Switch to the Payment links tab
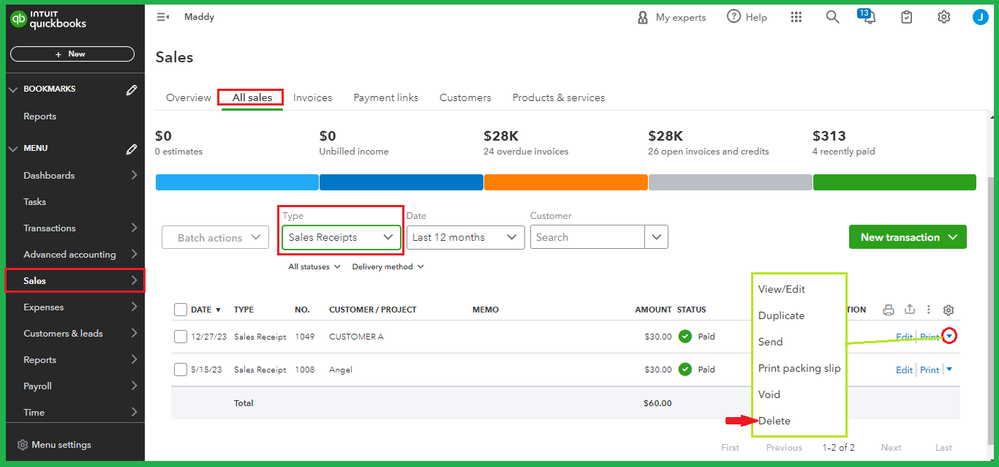The height and width of the screenshot is (467, 999). [x=386, y=97]
